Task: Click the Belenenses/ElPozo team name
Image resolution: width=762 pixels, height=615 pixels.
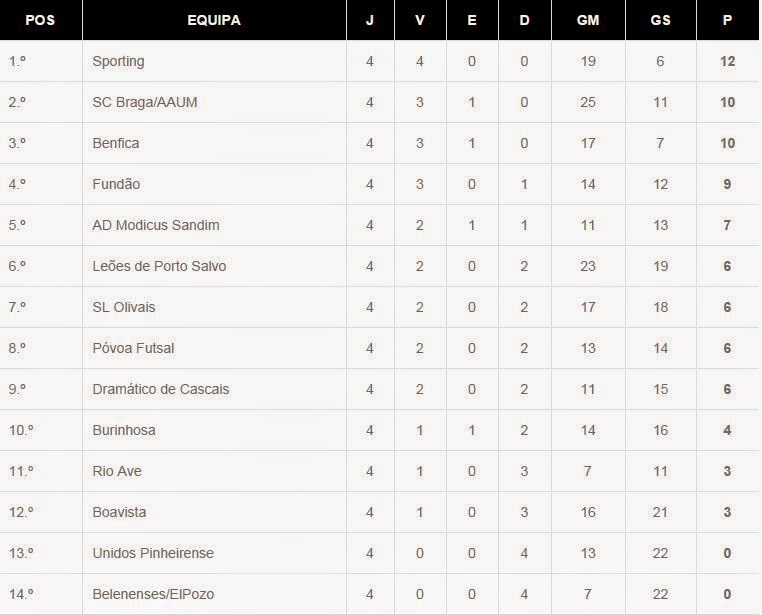Action: pyautogui.click(x=153, y=594)
